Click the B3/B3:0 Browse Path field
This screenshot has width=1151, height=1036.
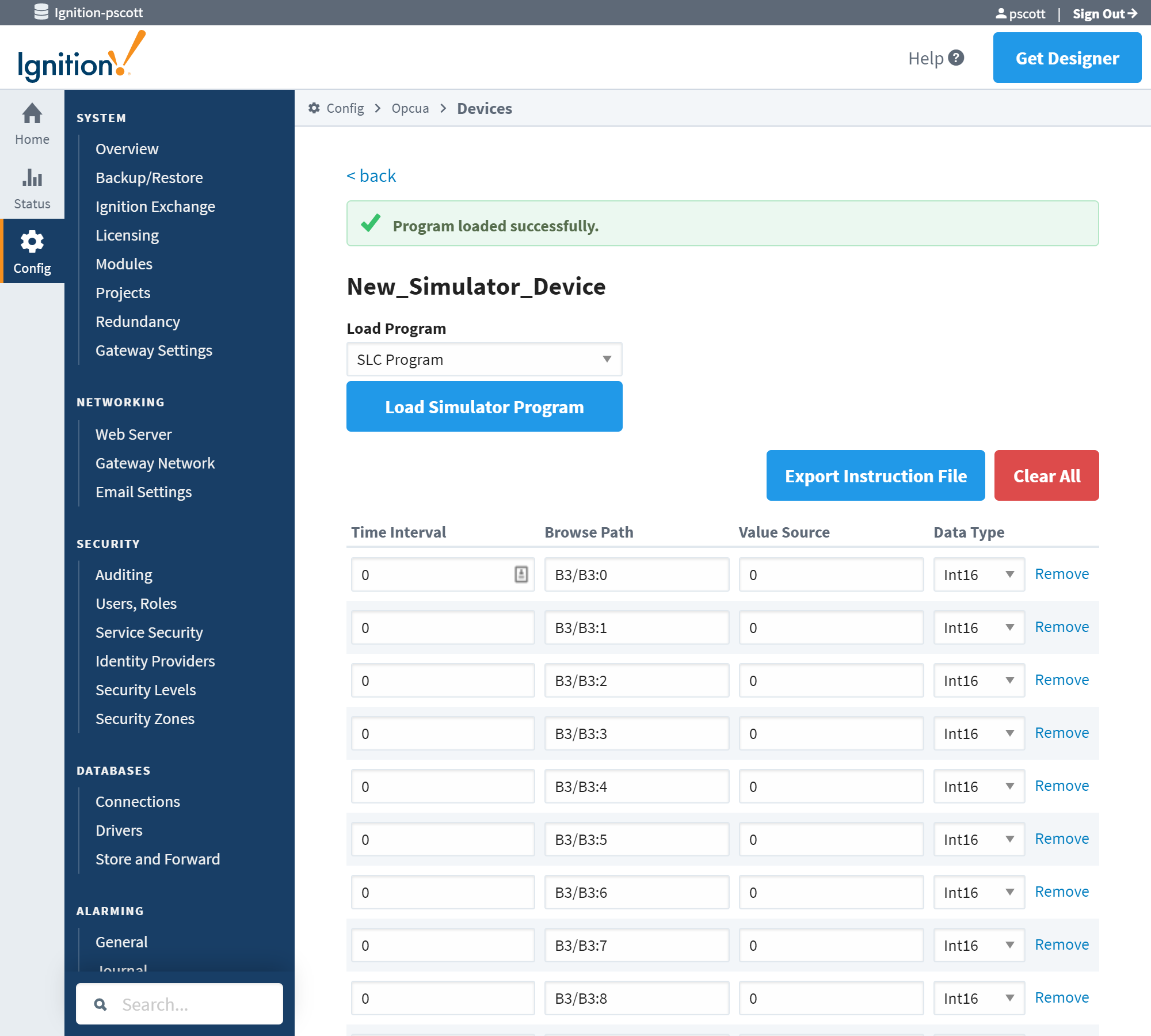click(x=637, y=574)
